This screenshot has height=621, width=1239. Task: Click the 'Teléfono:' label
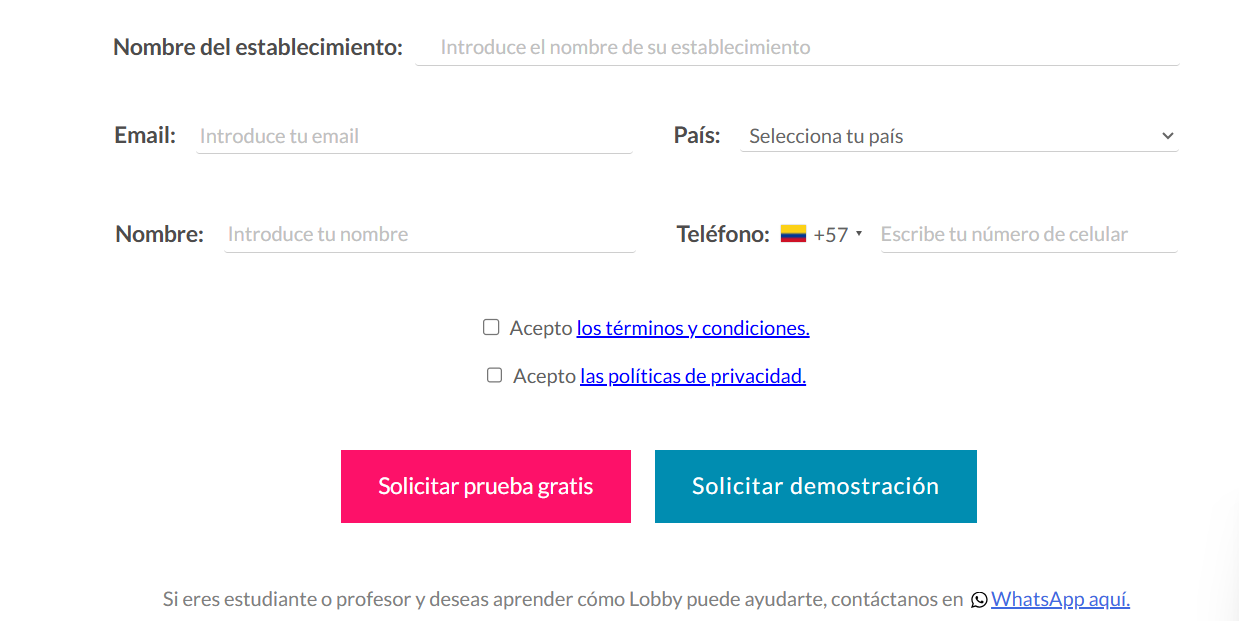pos(723,234)
